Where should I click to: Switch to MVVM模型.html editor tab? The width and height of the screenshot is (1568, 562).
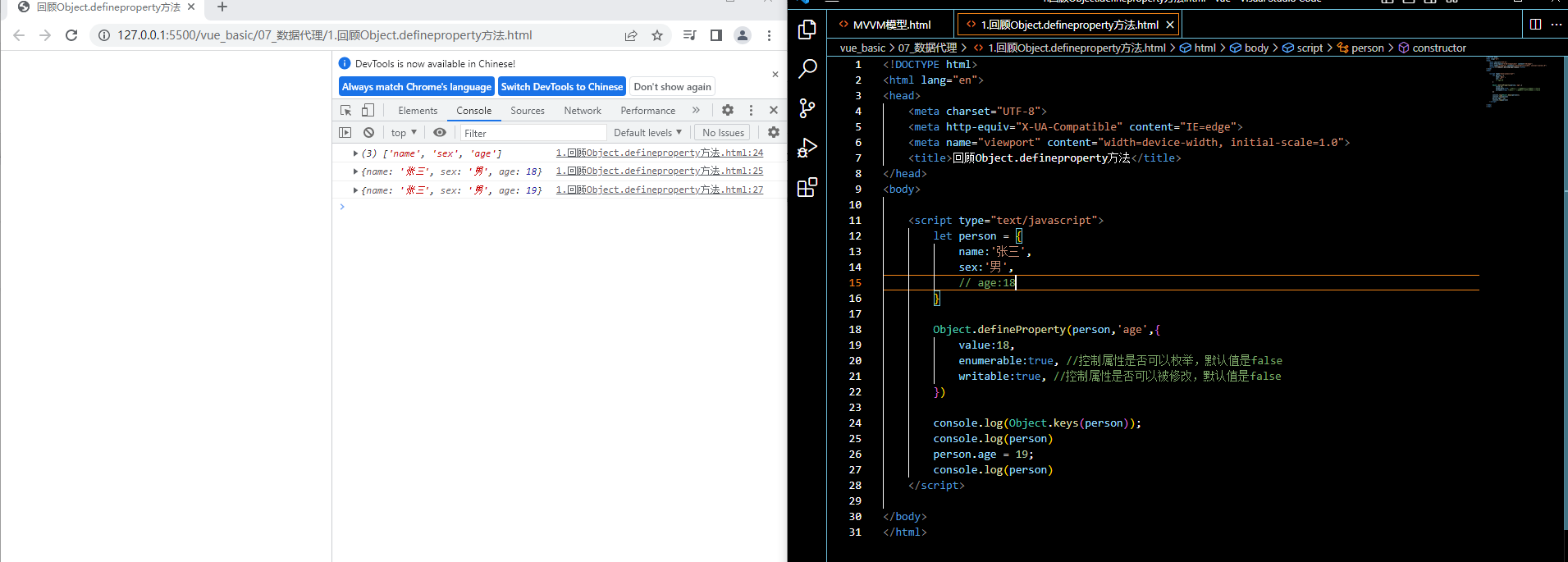point(891,25)
